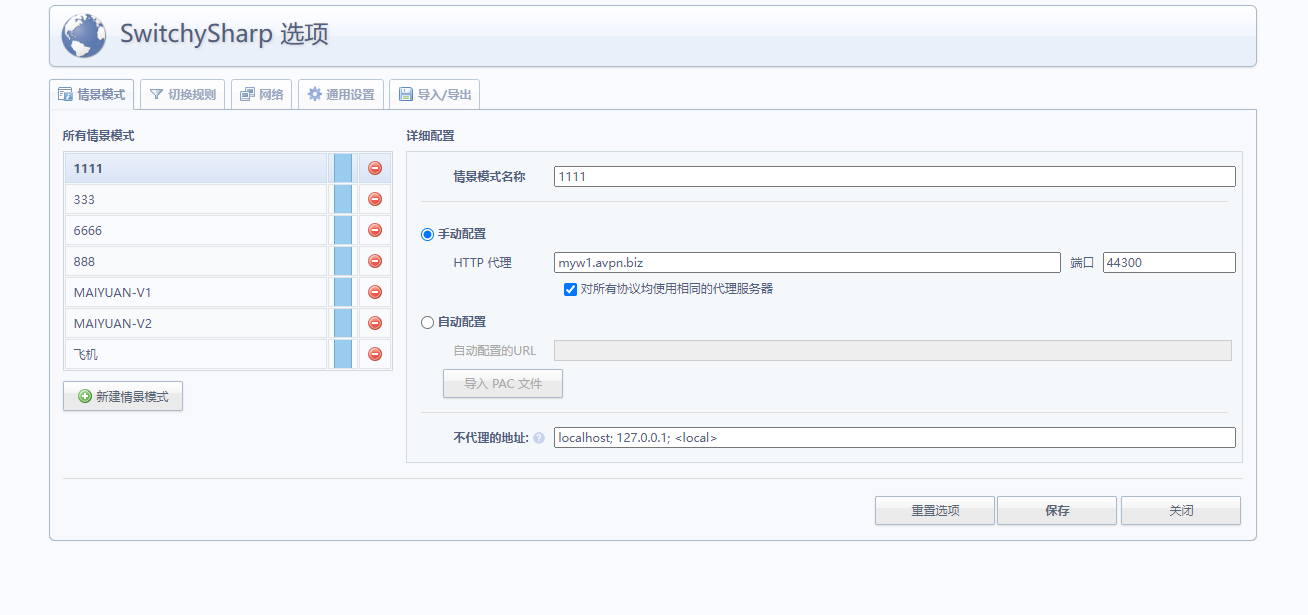Select the MAIYUAN-V2 profile row
Viewport: 1308px width, 615px height.
click(x=196, y=323)
